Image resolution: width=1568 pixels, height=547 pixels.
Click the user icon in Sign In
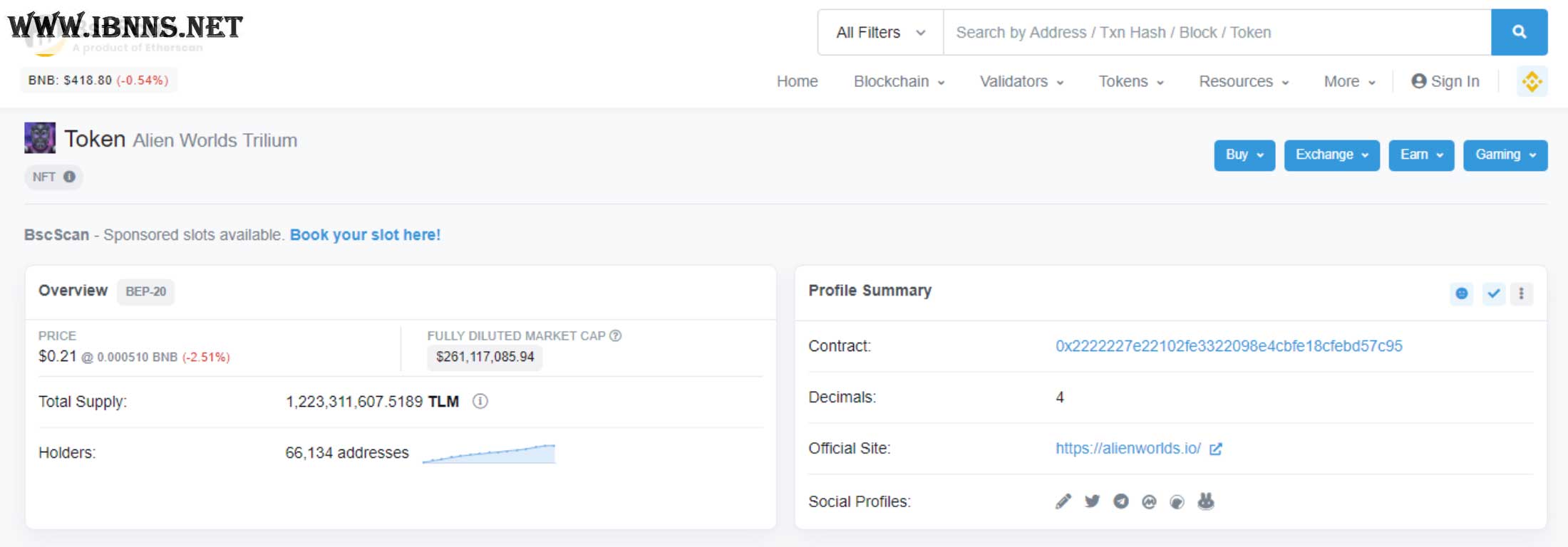[x=1419, y=81]
